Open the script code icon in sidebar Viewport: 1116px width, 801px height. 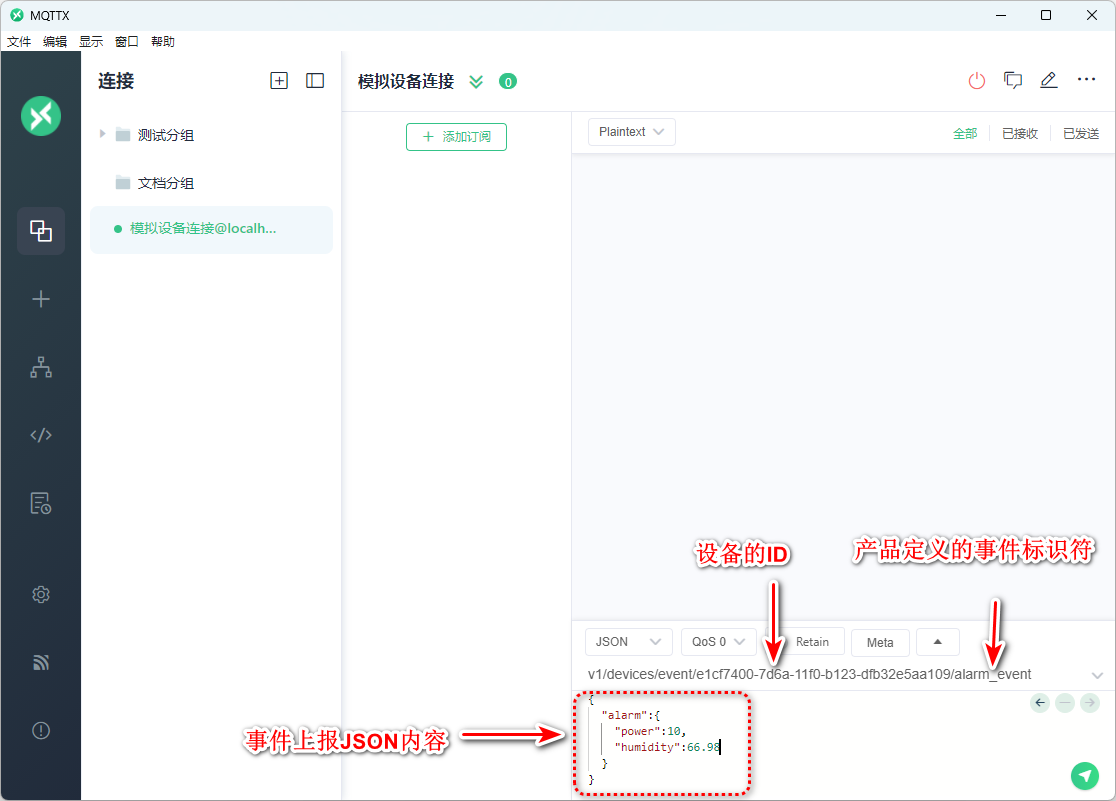tap(41, 435)
